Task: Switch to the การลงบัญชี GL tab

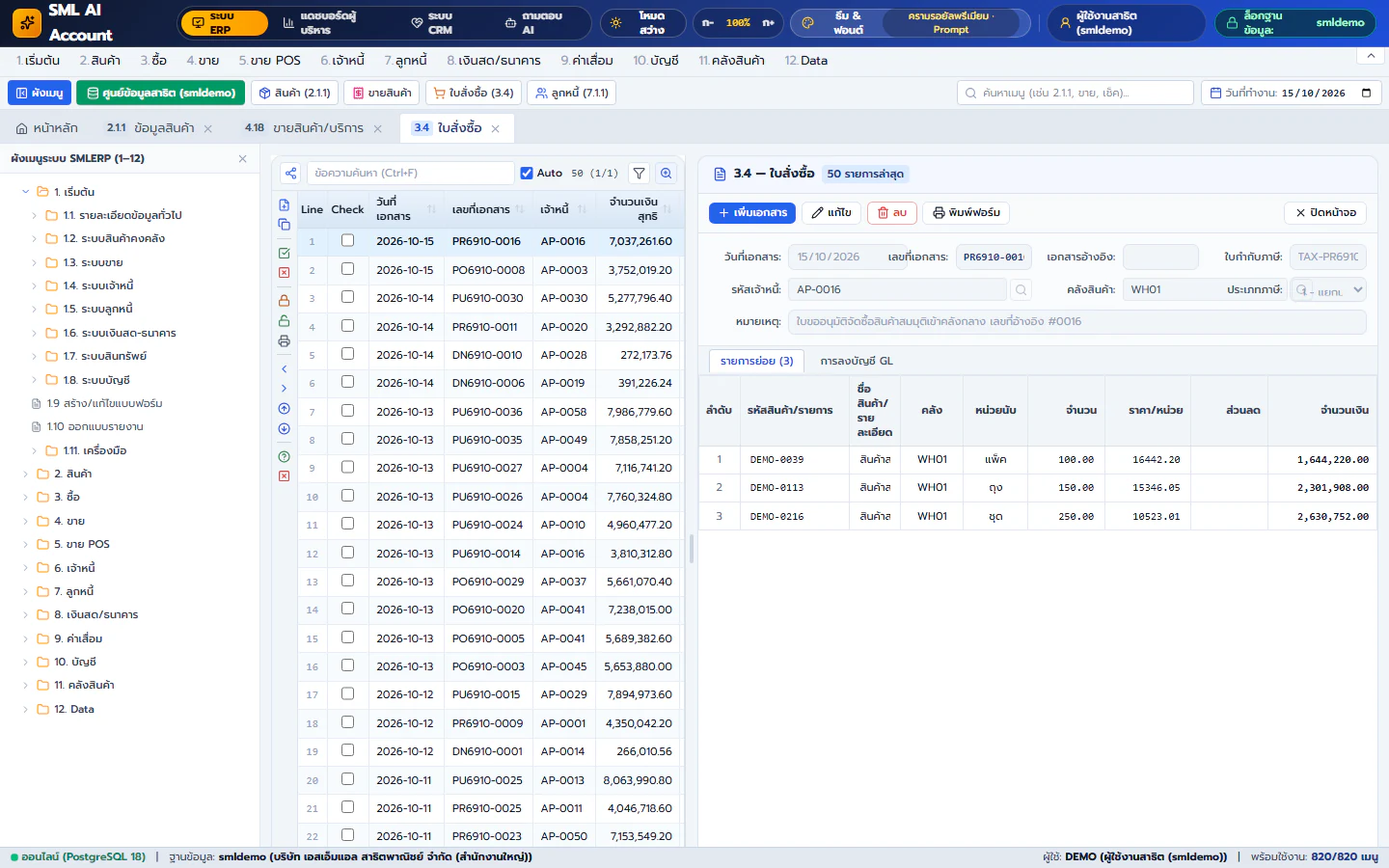Action: click(857, 361)
